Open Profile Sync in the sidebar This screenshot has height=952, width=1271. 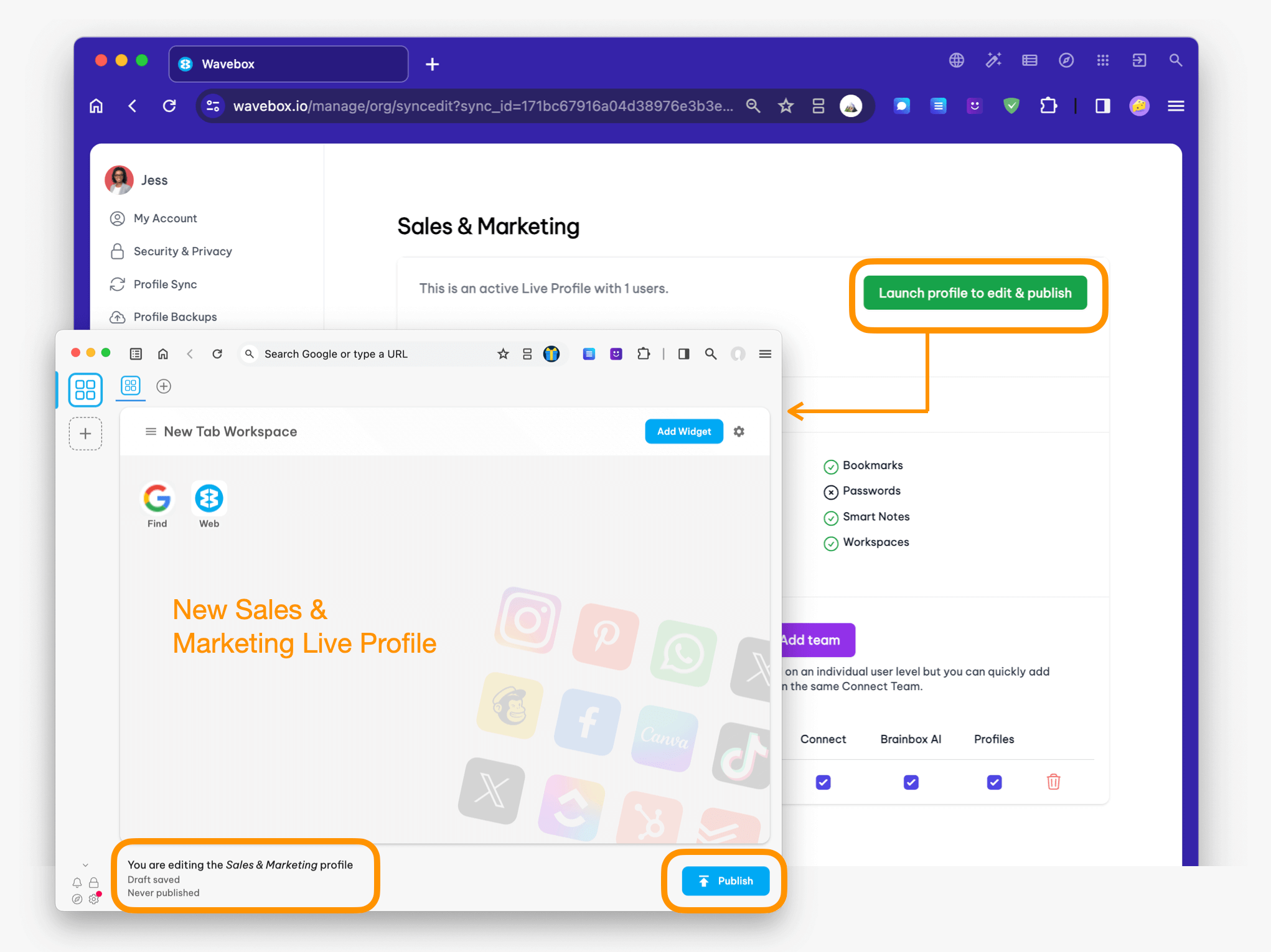click(x=165, y=284)
